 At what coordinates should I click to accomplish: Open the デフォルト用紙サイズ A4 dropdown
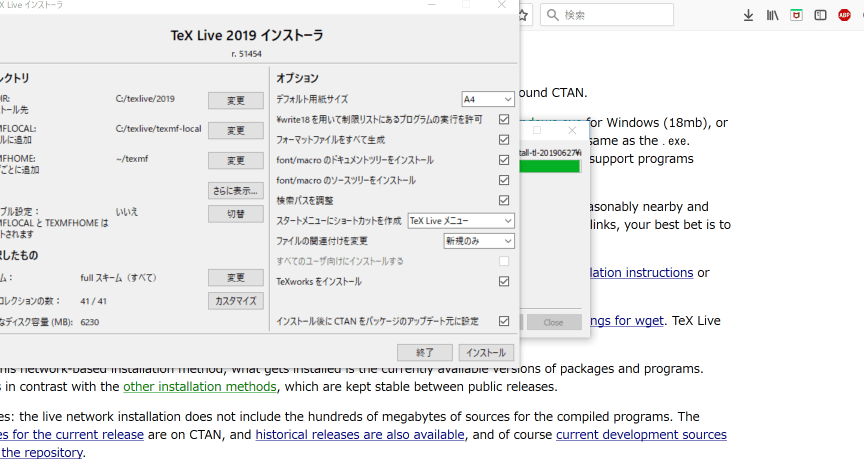[x=488, y=99]
